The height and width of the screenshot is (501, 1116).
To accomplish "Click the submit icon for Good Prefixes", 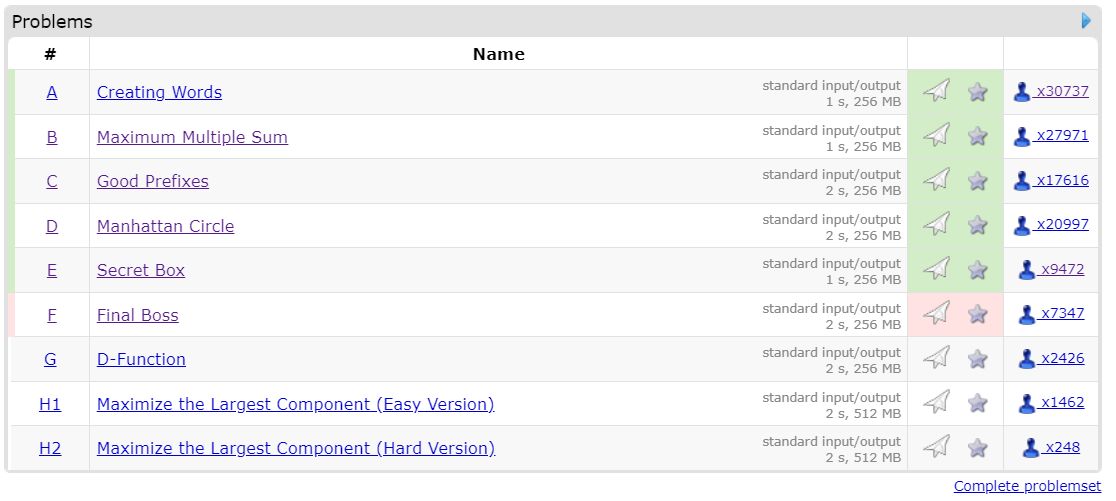I will [937, 180].
